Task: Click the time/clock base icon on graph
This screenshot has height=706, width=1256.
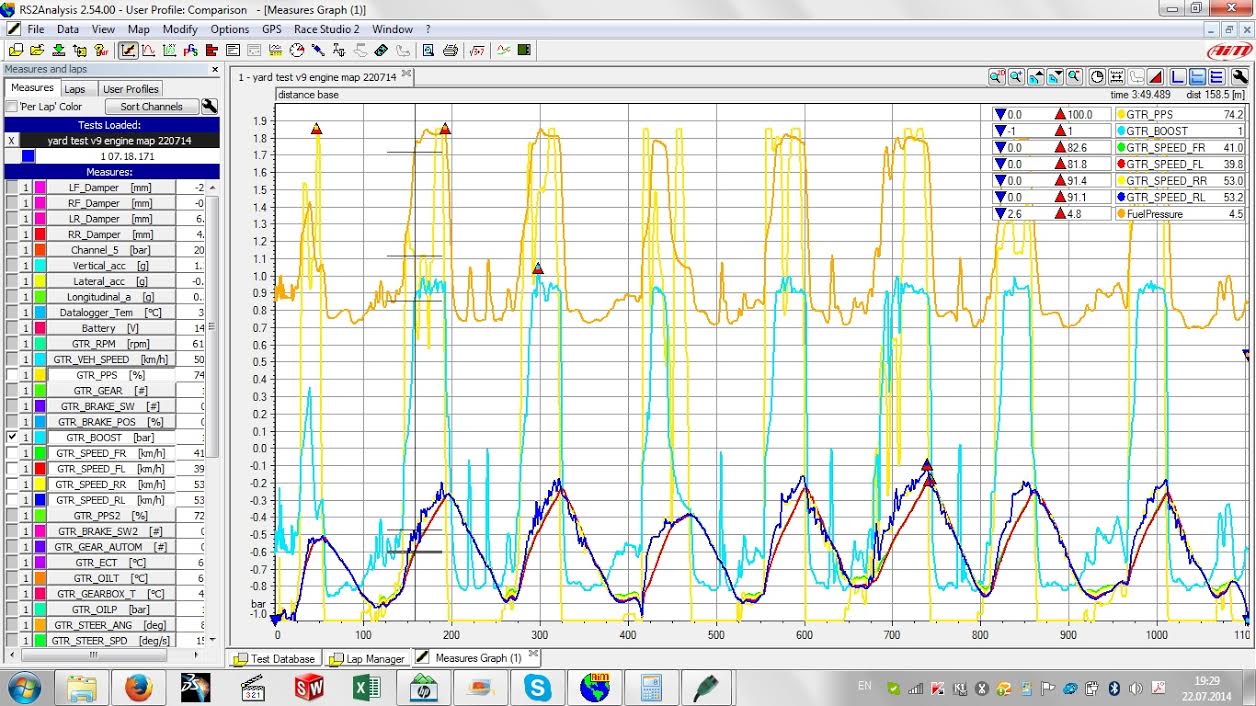Action: point(1097,76)
